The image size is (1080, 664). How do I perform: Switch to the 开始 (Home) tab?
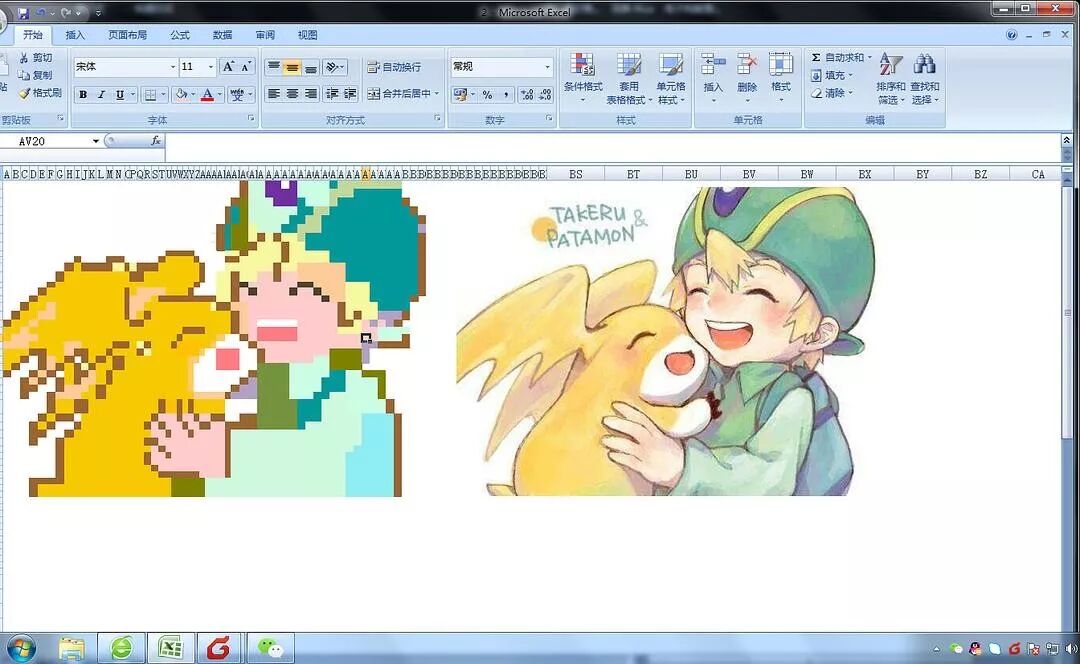32,34
